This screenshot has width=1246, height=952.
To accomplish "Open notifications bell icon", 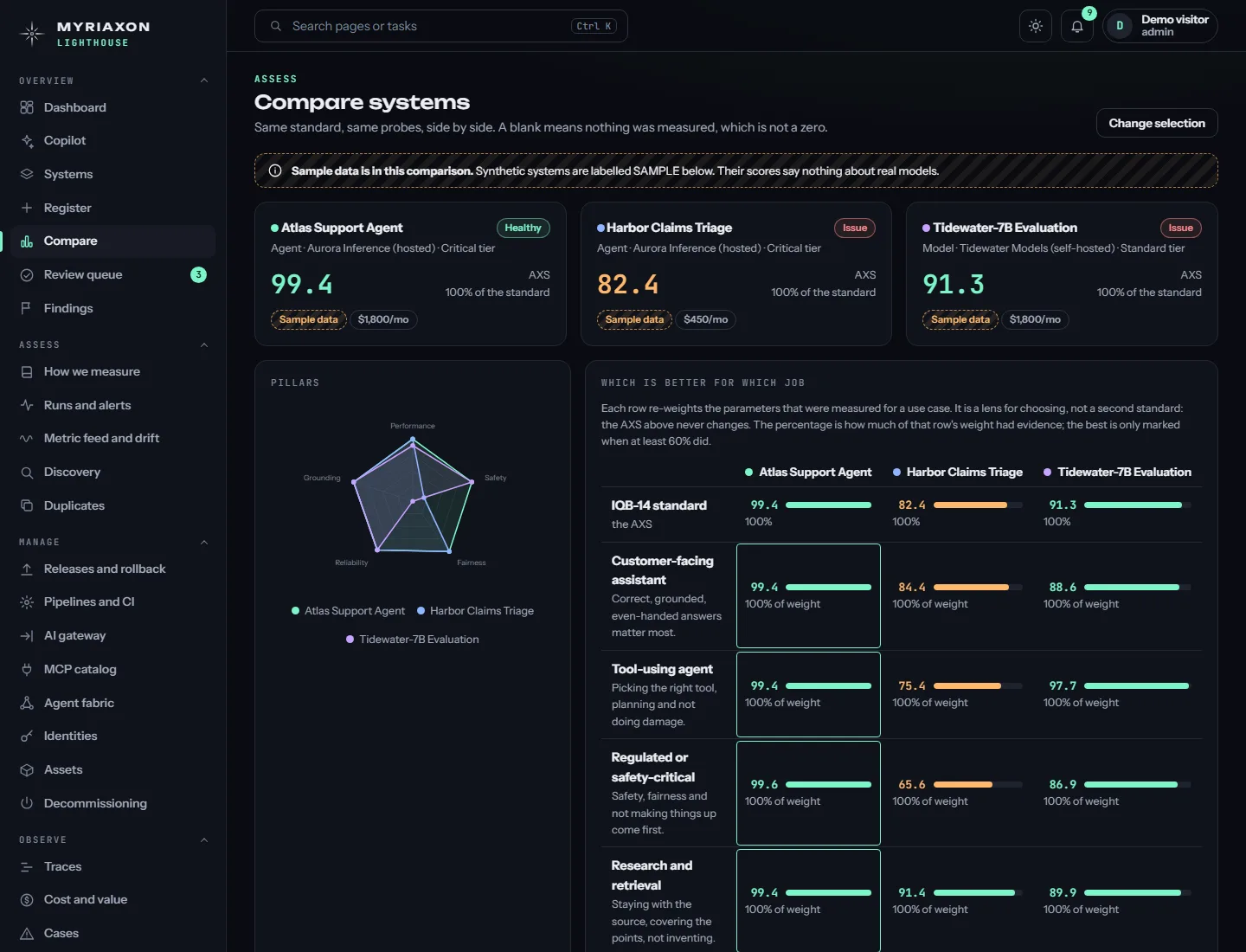I will 1077,26.
